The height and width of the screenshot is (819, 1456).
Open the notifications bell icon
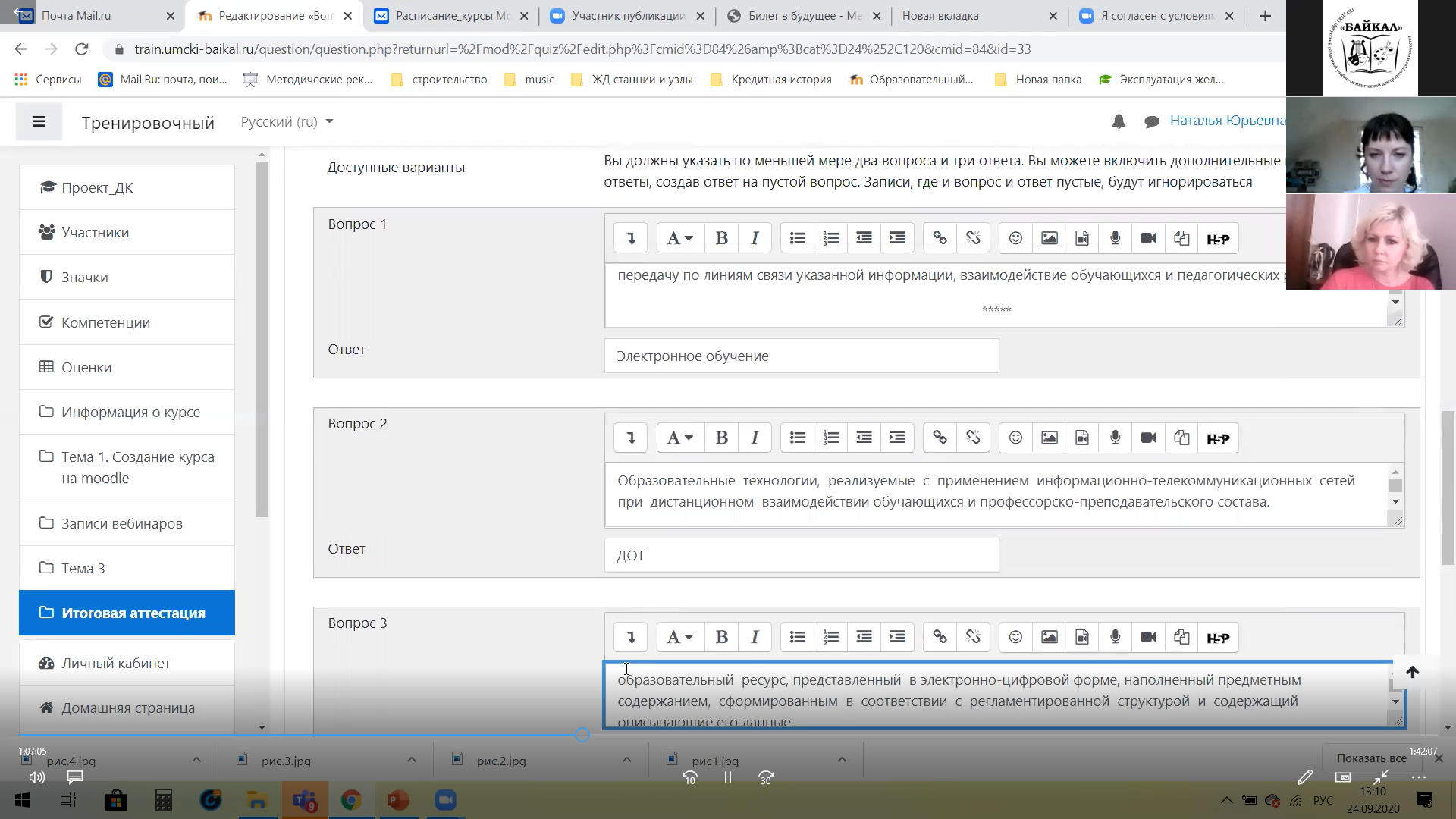coord(1119,121)
